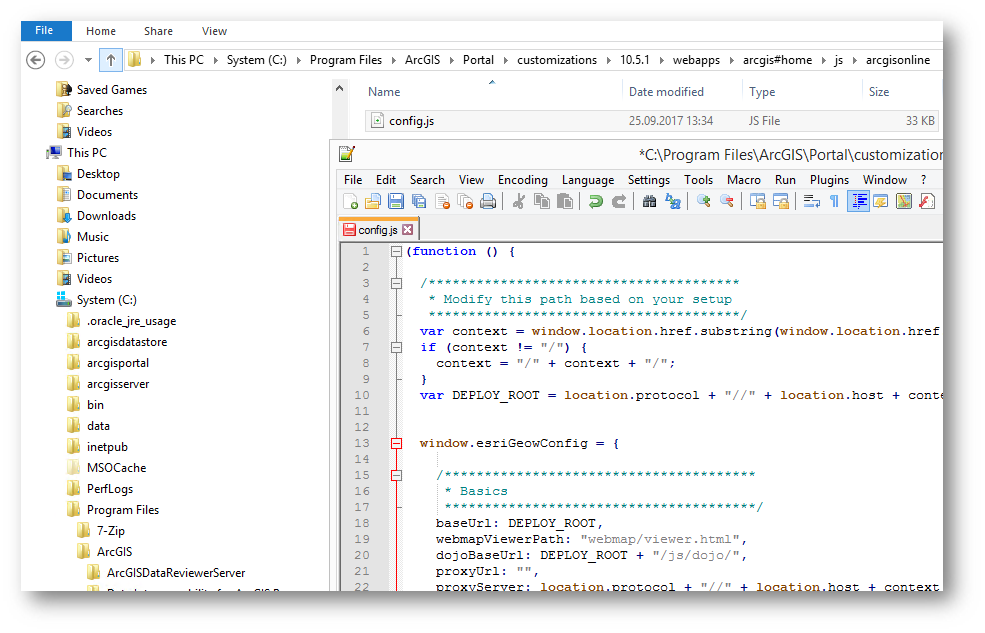This screenshot has height=633, width=985.
Task: Collapse the if block fold on line 7
Action: tap(396, 347)
